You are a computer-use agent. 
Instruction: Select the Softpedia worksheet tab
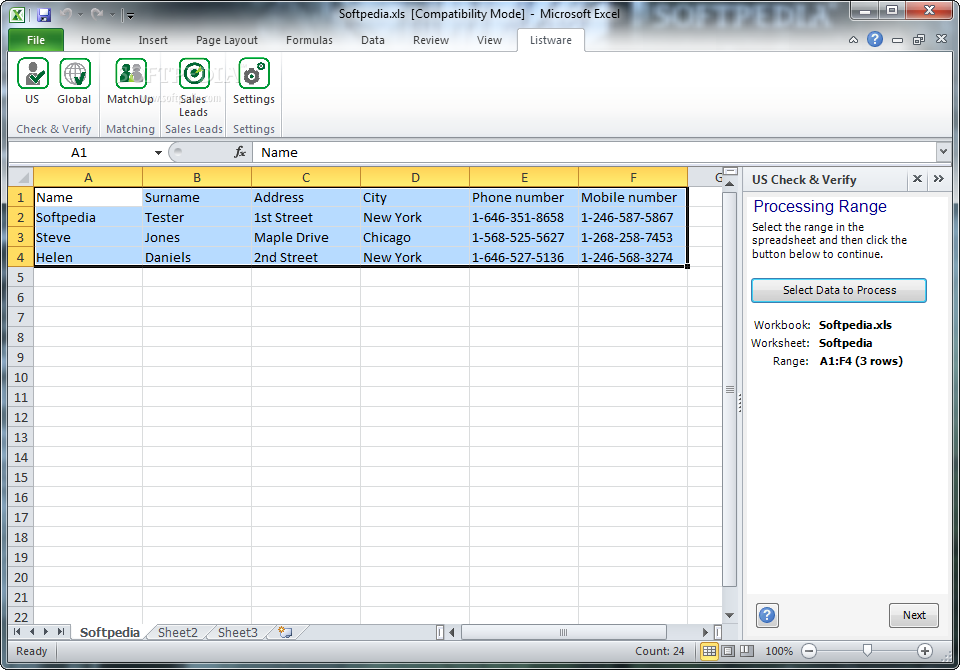tap(110, 632)
